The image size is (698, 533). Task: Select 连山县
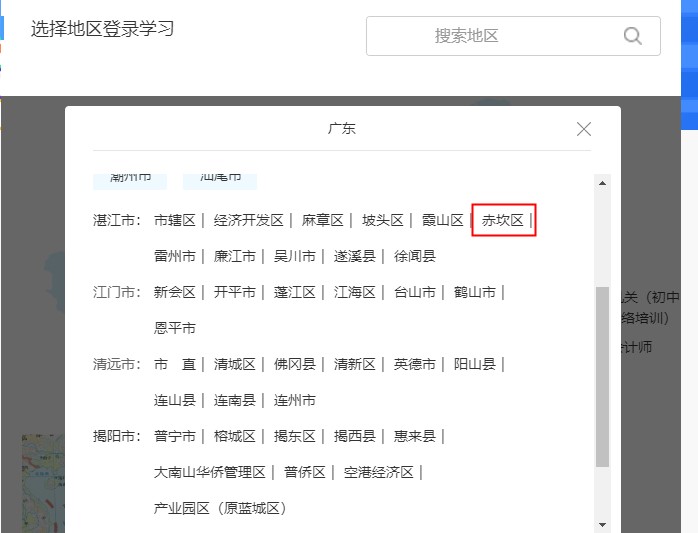(x=174, y=400)
